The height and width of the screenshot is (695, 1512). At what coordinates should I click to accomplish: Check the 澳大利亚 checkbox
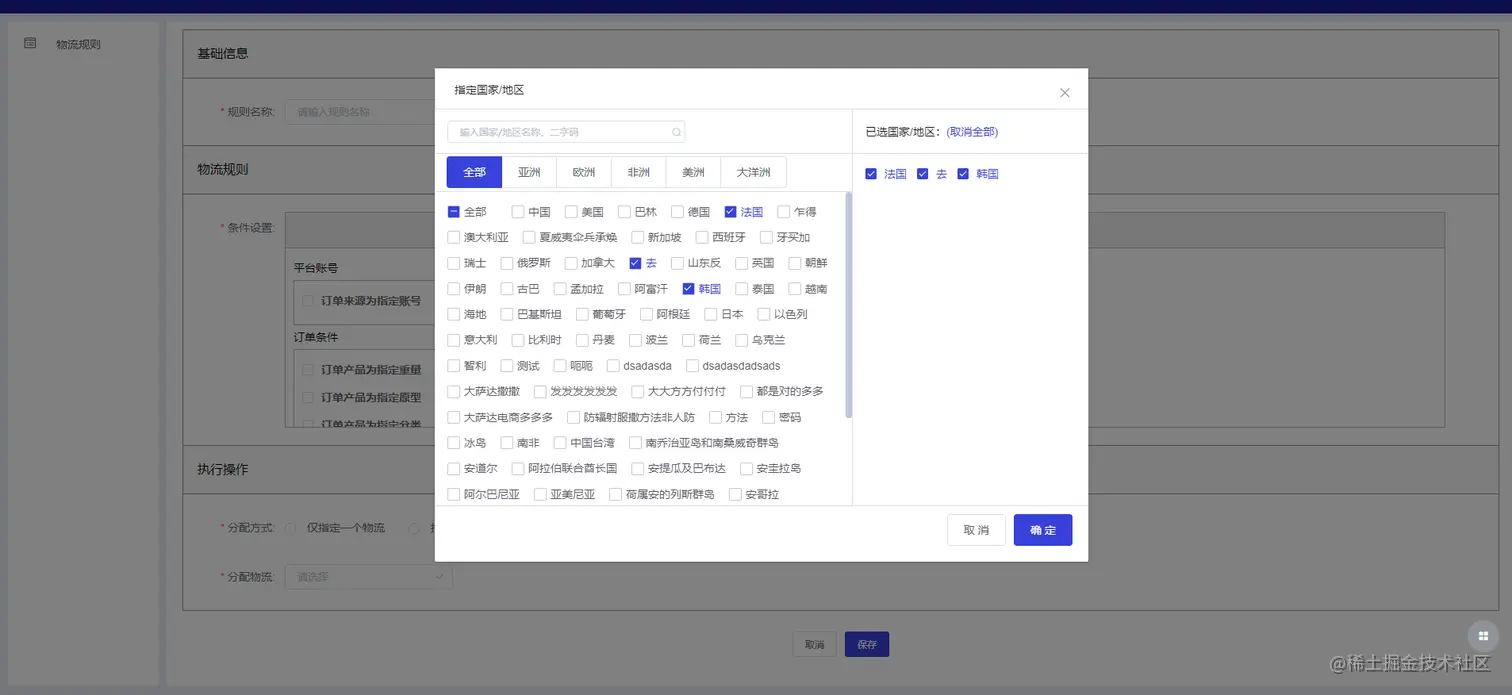click(454, 238)
